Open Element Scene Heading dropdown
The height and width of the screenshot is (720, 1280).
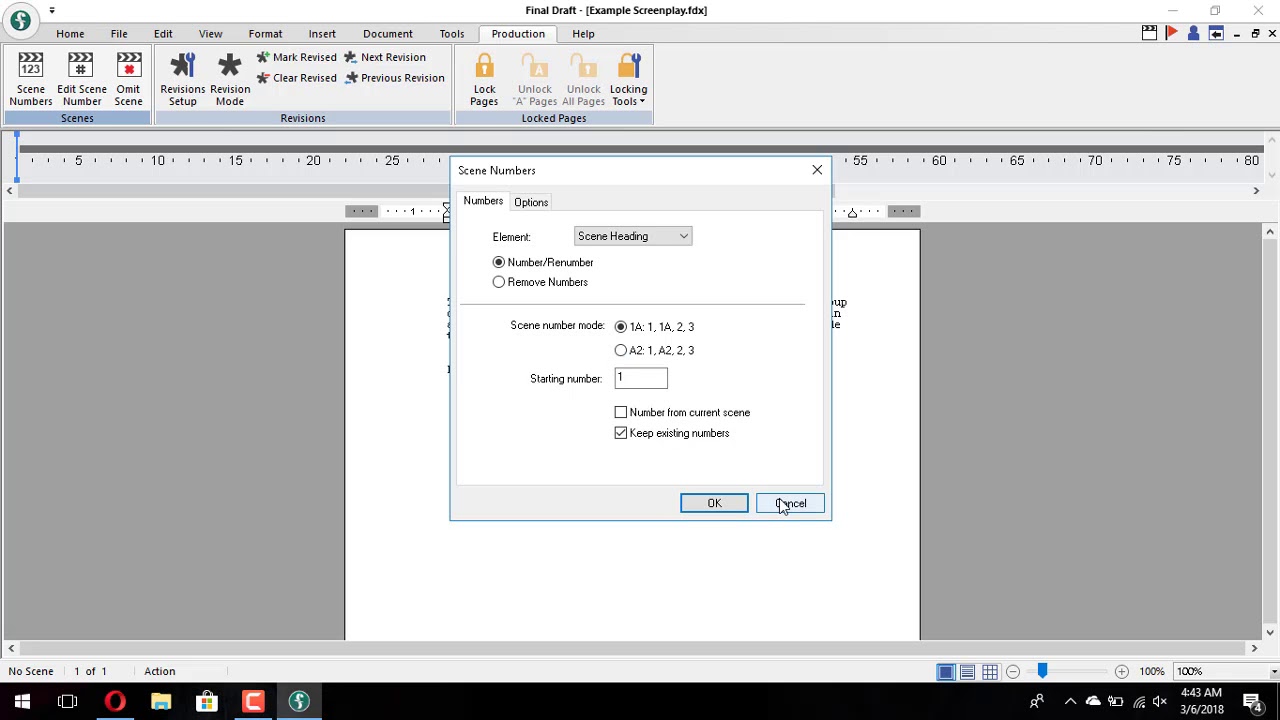(x=633, y=236)
